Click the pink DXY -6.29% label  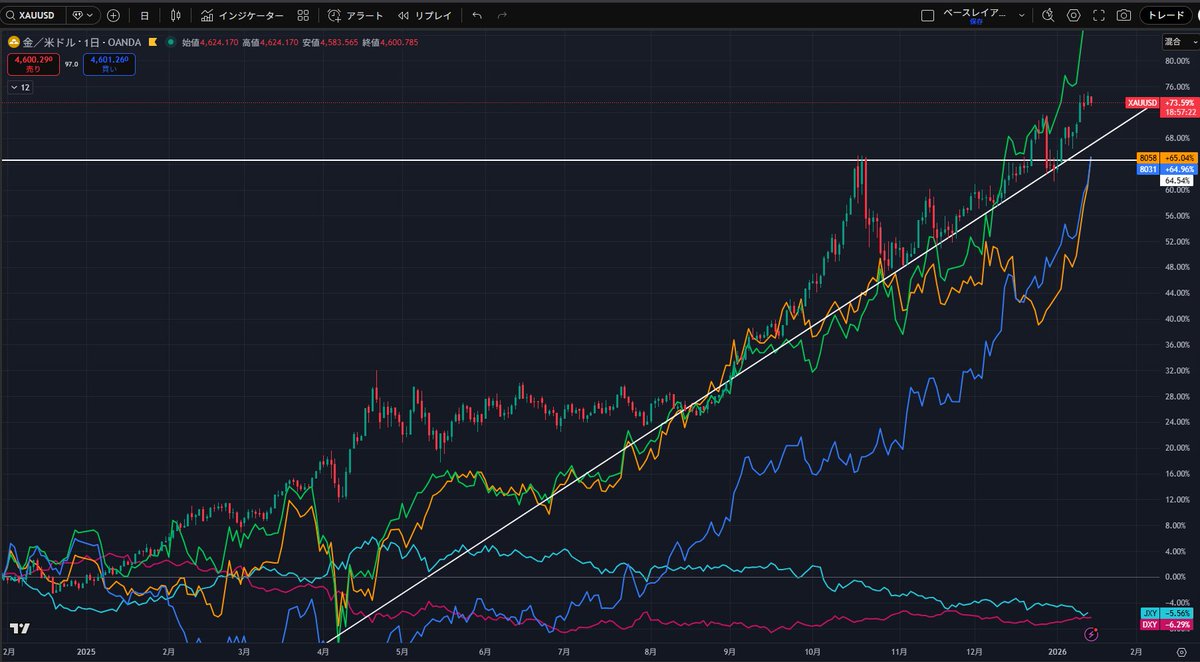[1167, 624]
